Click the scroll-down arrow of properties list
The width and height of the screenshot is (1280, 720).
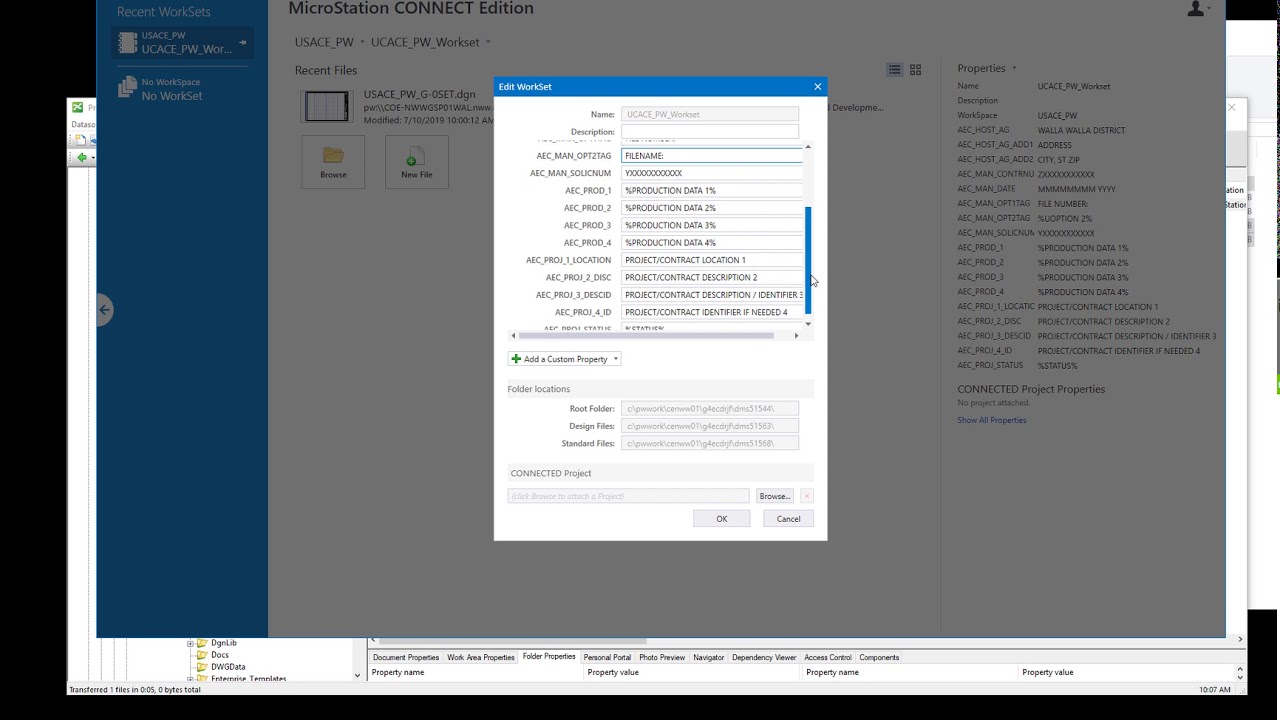[808, 324]
